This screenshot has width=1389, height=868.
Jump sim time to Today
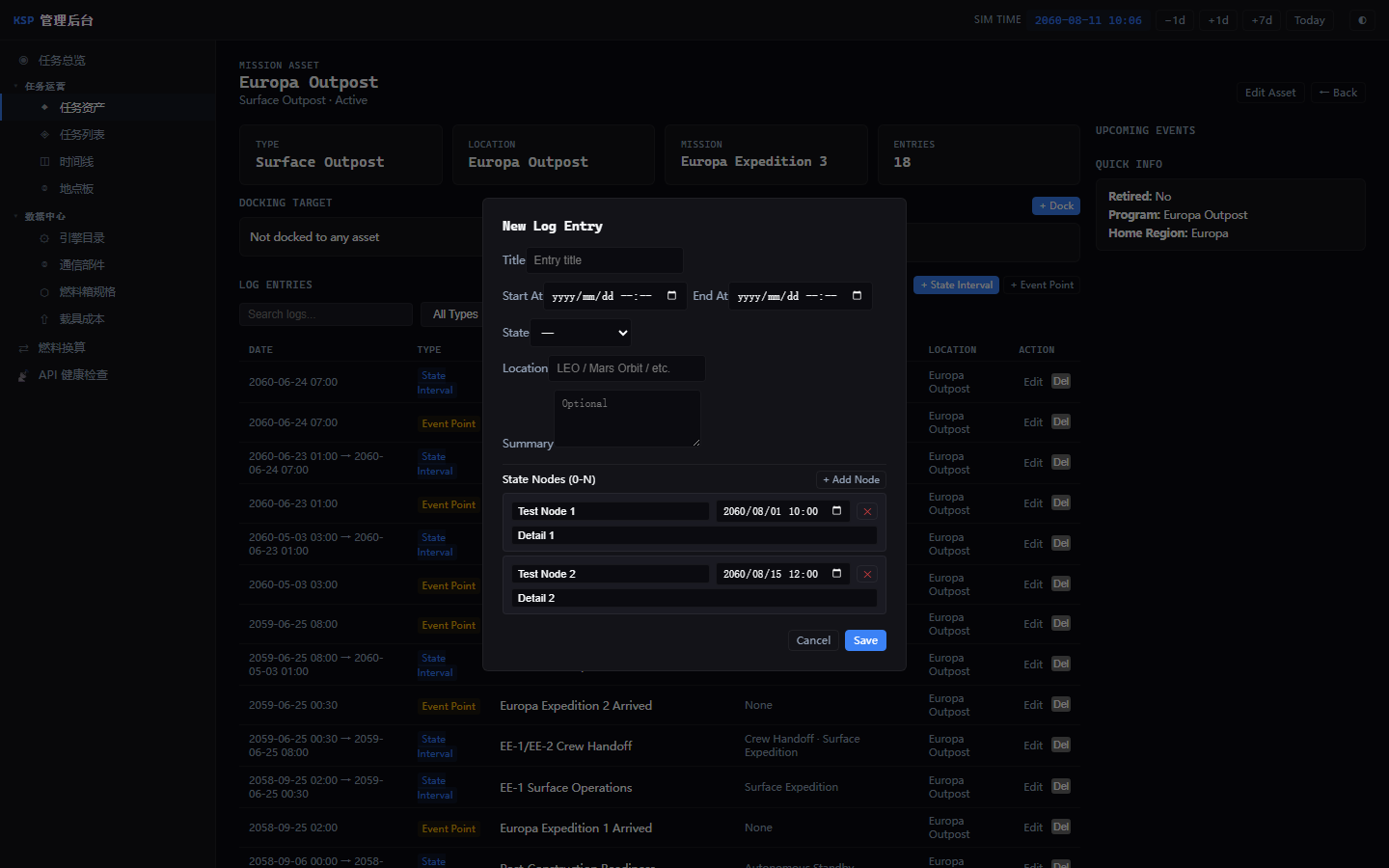tap(1310, 20)
